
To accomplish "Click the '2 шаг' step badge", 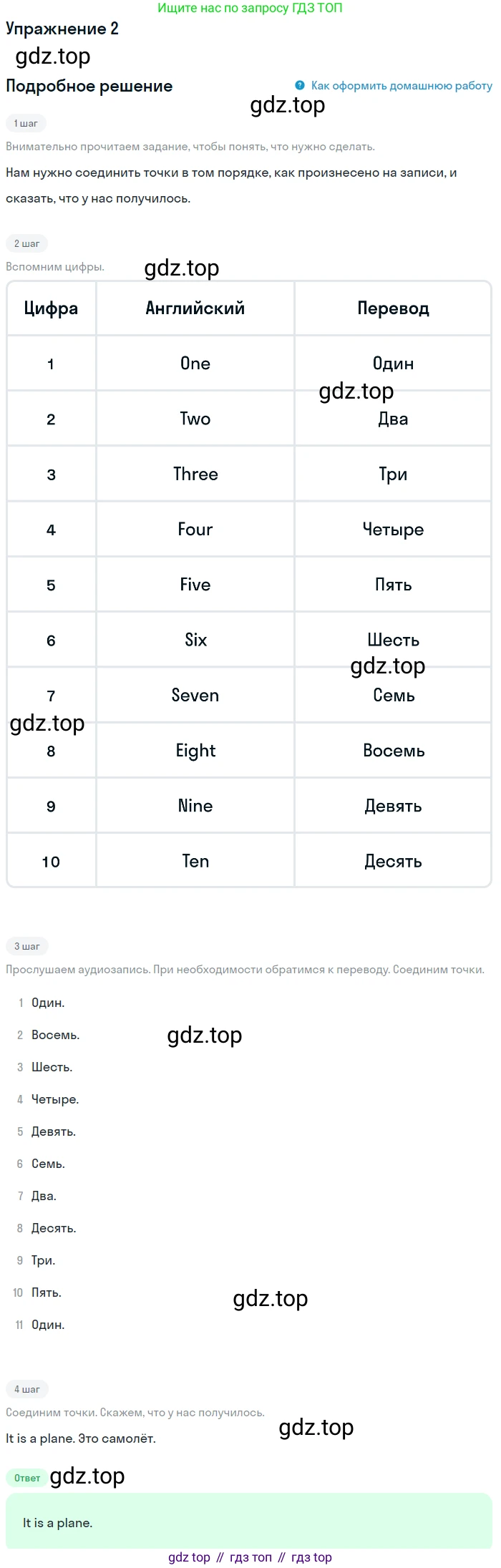I will coord(27,243).
